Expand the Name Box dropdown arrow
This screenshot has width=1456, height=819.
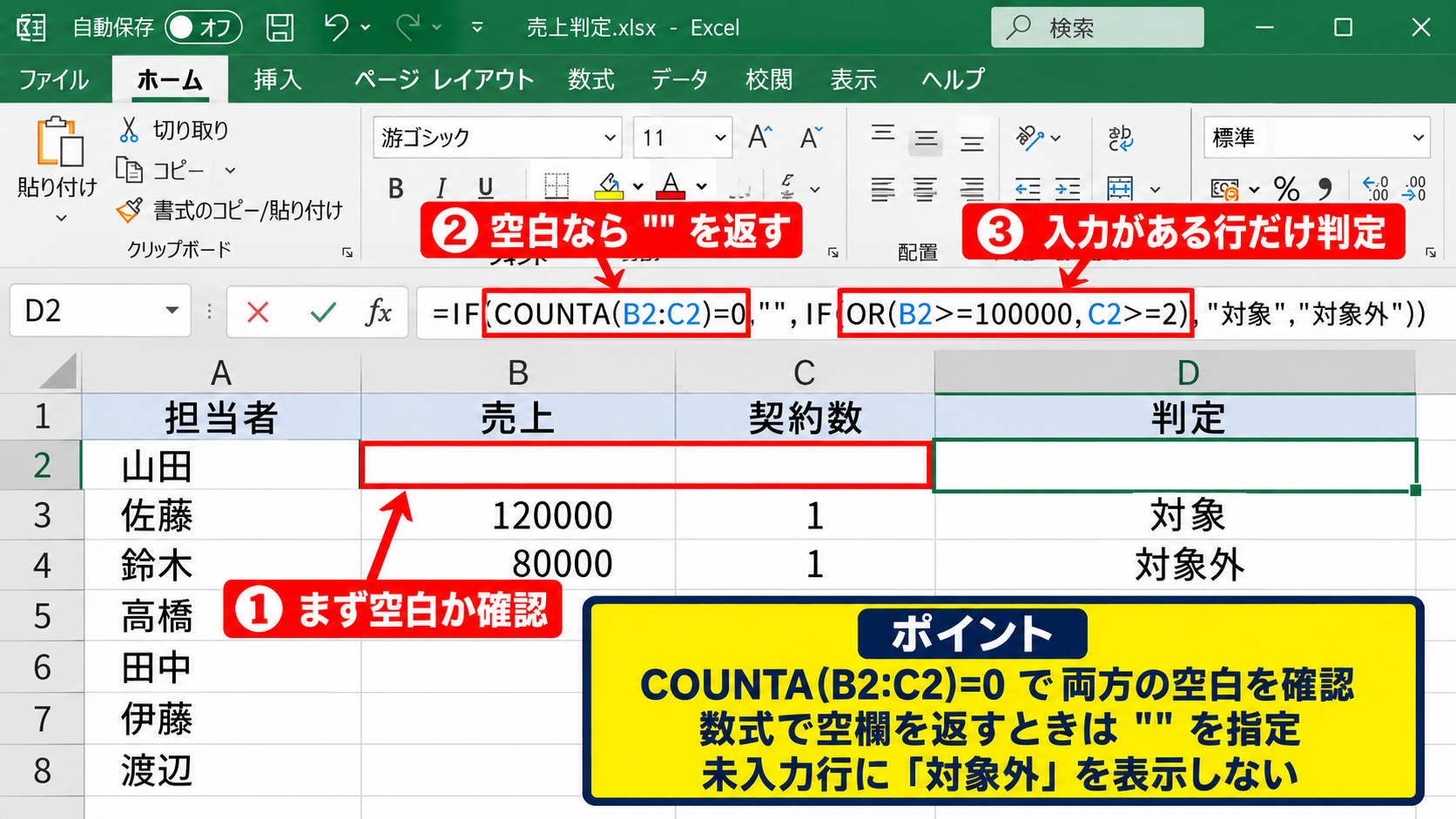pos(172,311)
